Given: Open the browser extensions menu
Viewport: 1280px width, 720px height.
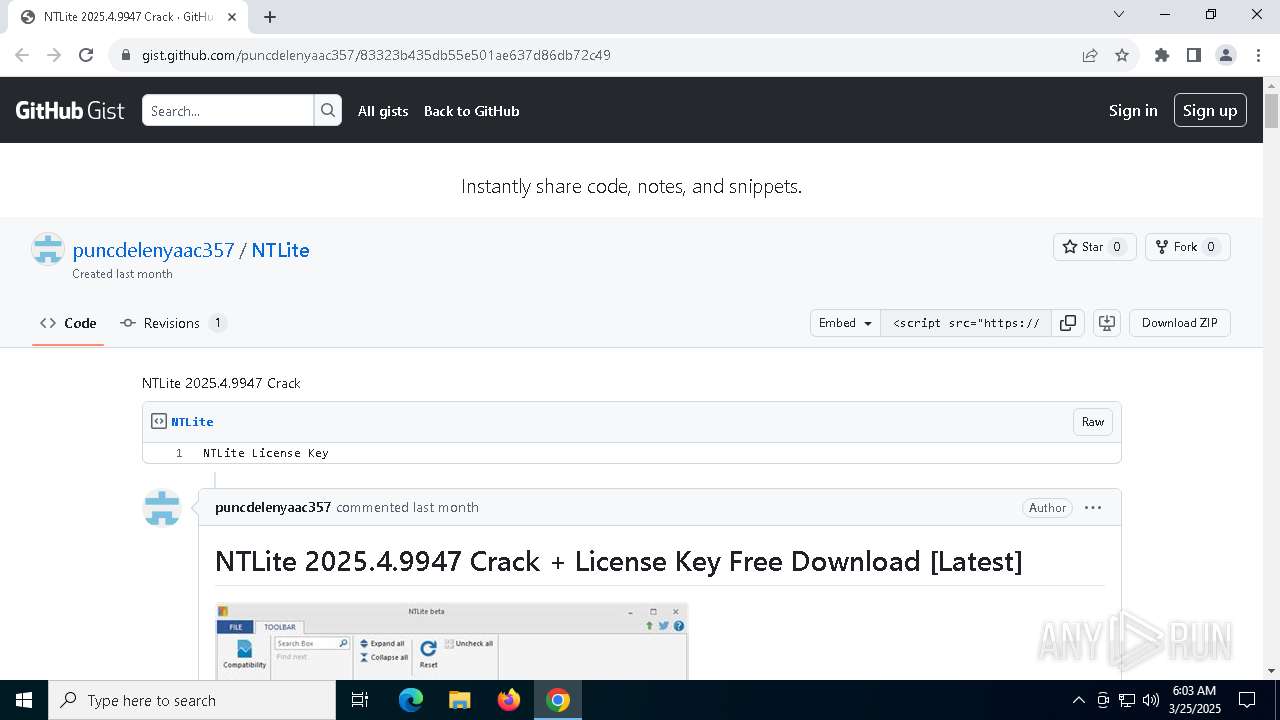Looking at the screenshot, I should click(x=1162, y=55).
